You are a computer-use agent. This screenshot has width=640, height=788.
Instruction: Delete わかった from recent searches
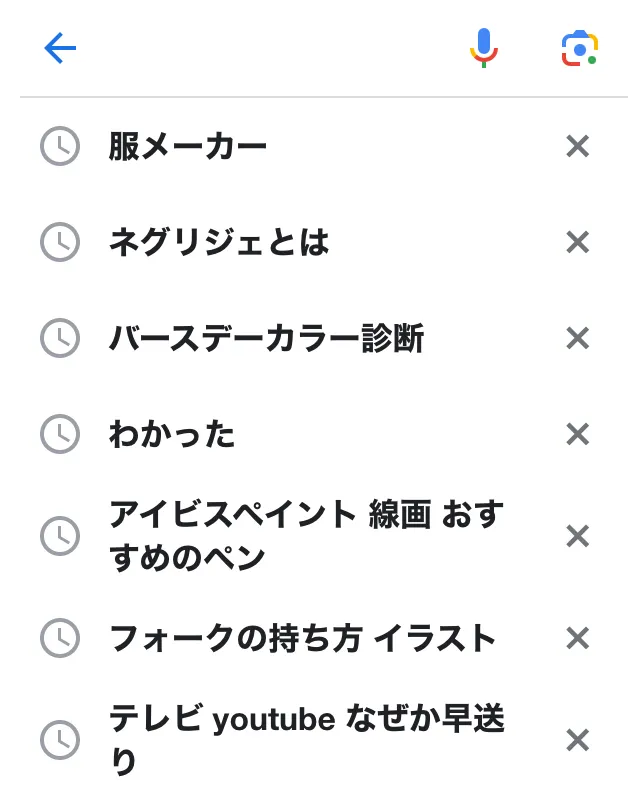pos(577,434)
